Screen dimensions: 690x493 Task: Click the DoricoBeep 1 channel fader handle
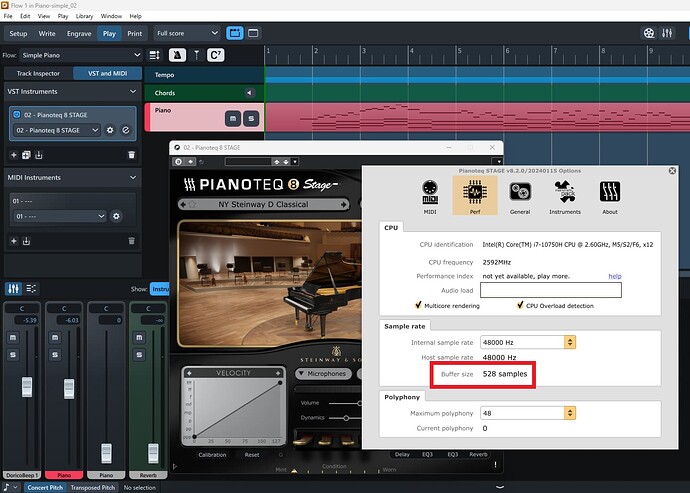click(27, 387)
